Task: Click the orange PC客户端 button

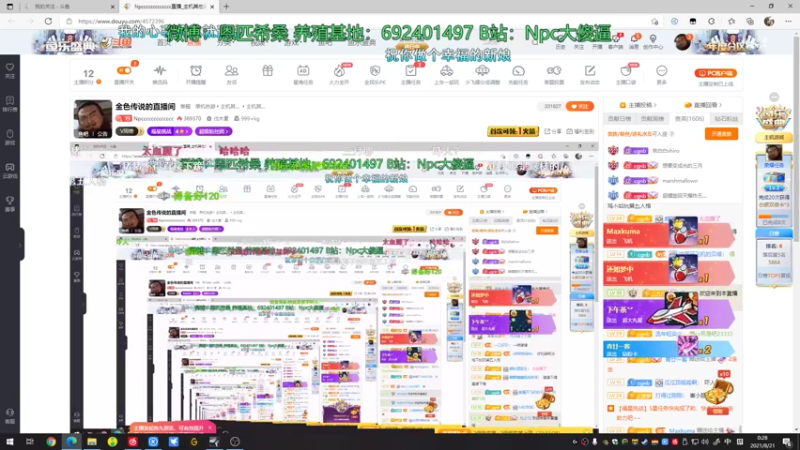Action: pos(716,73)
